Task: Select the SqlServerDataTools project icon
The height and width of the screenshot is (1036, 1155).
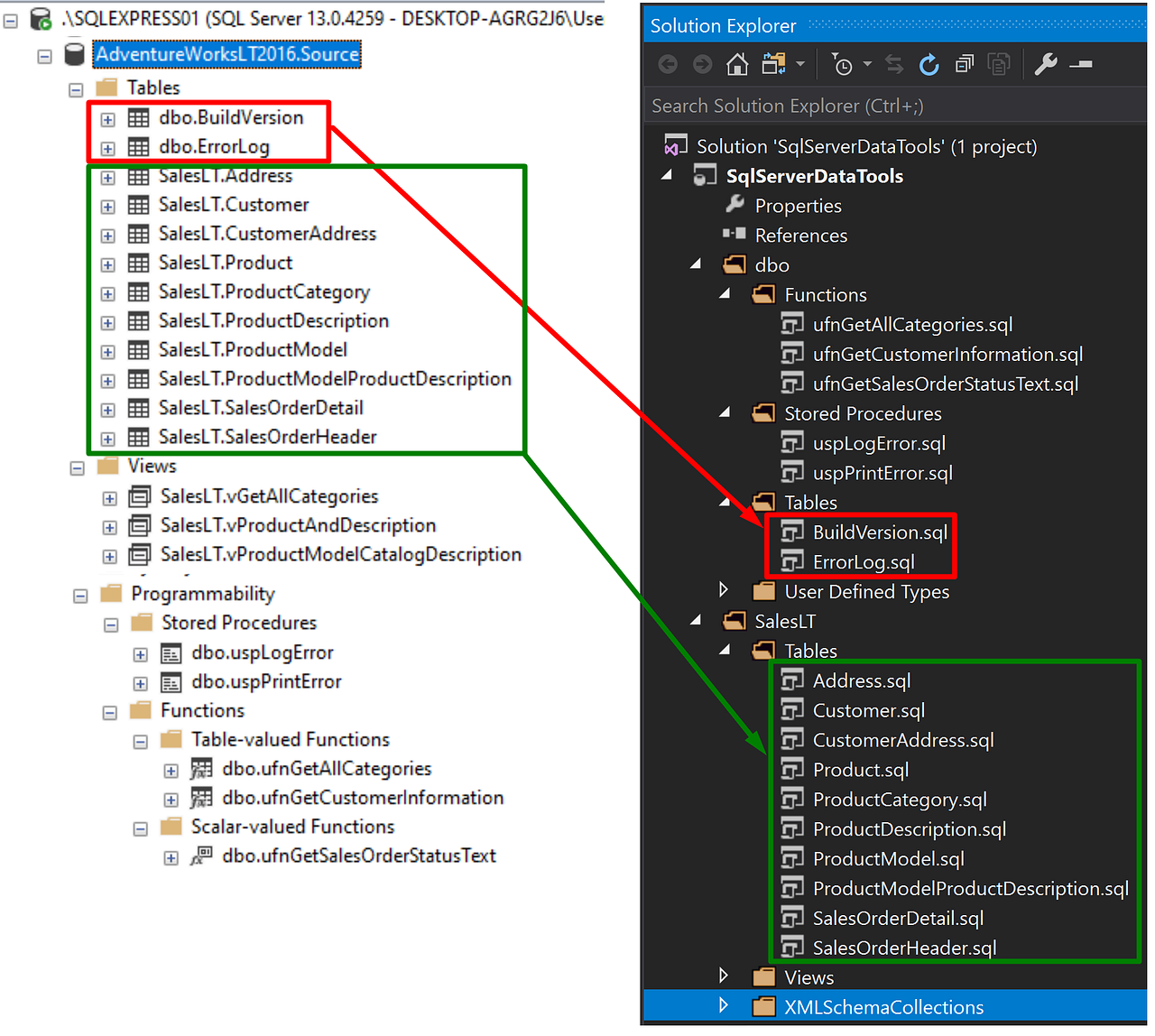Action: (704, 176)
